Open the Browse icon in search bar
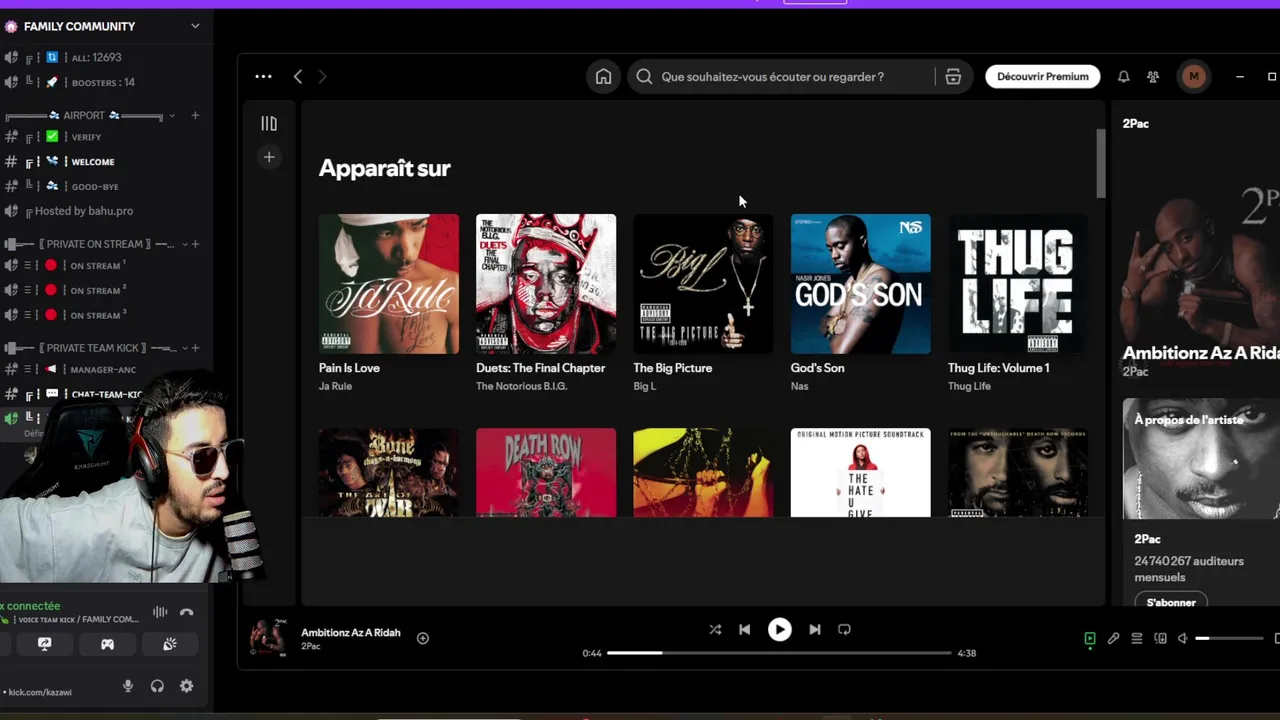1280x720 pixels. click(x=953, y=77)
